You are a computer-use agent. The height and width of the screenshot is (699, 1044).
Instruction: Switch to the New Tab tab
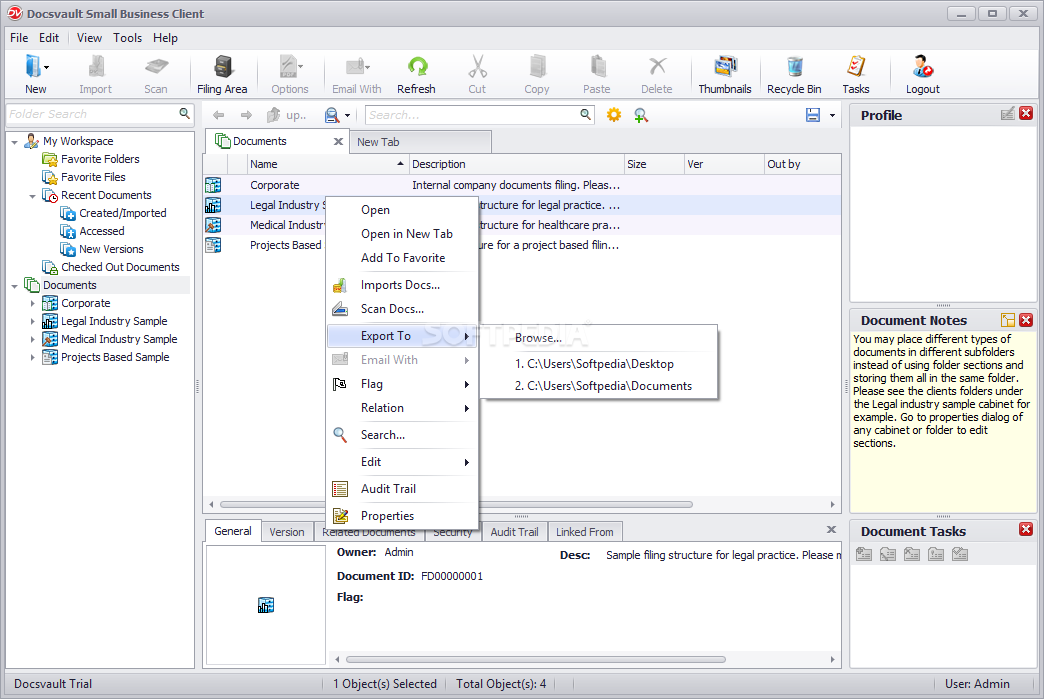(420, 142)
